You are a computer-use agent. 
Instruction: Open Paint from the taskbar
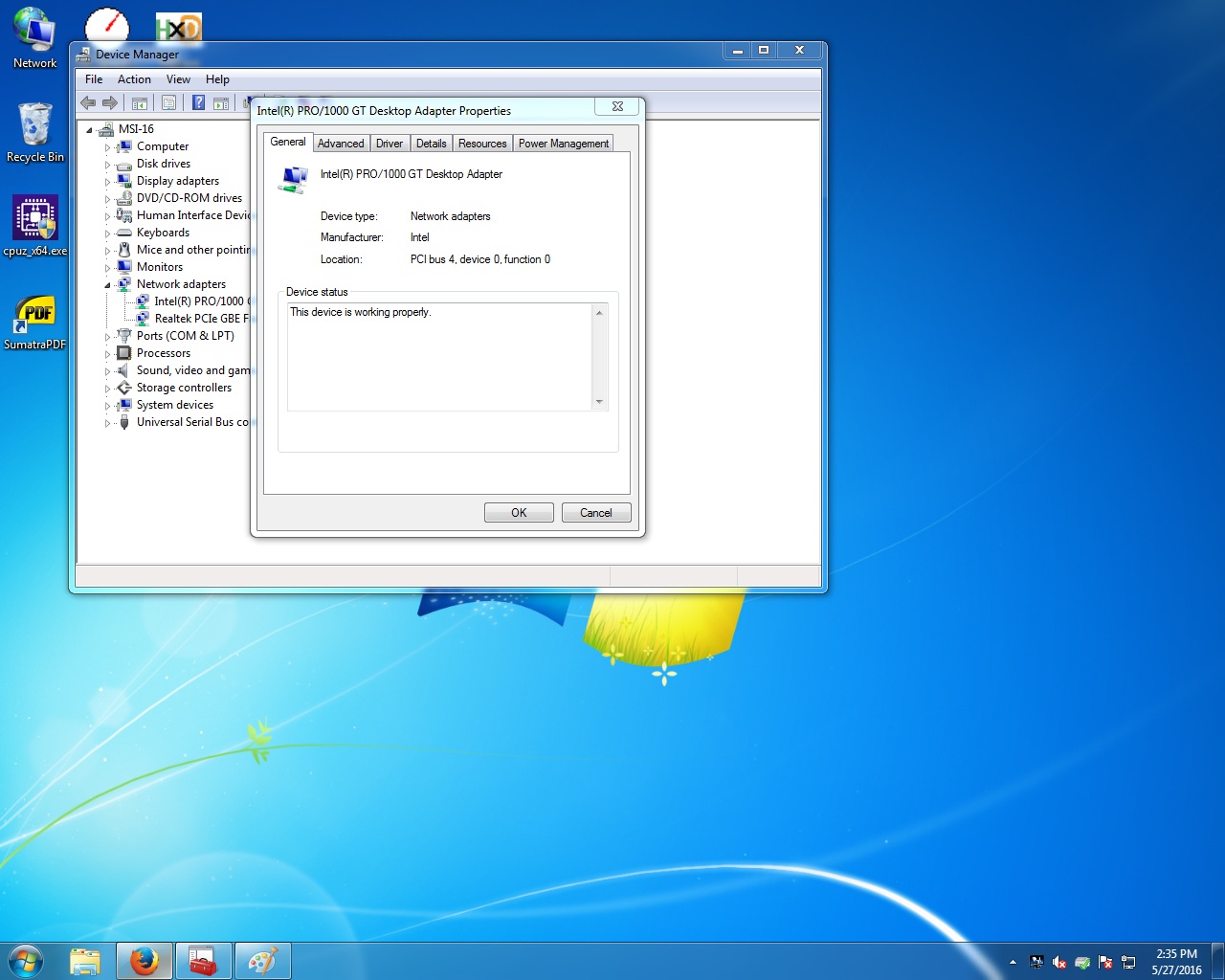click(x=262, y=961)
